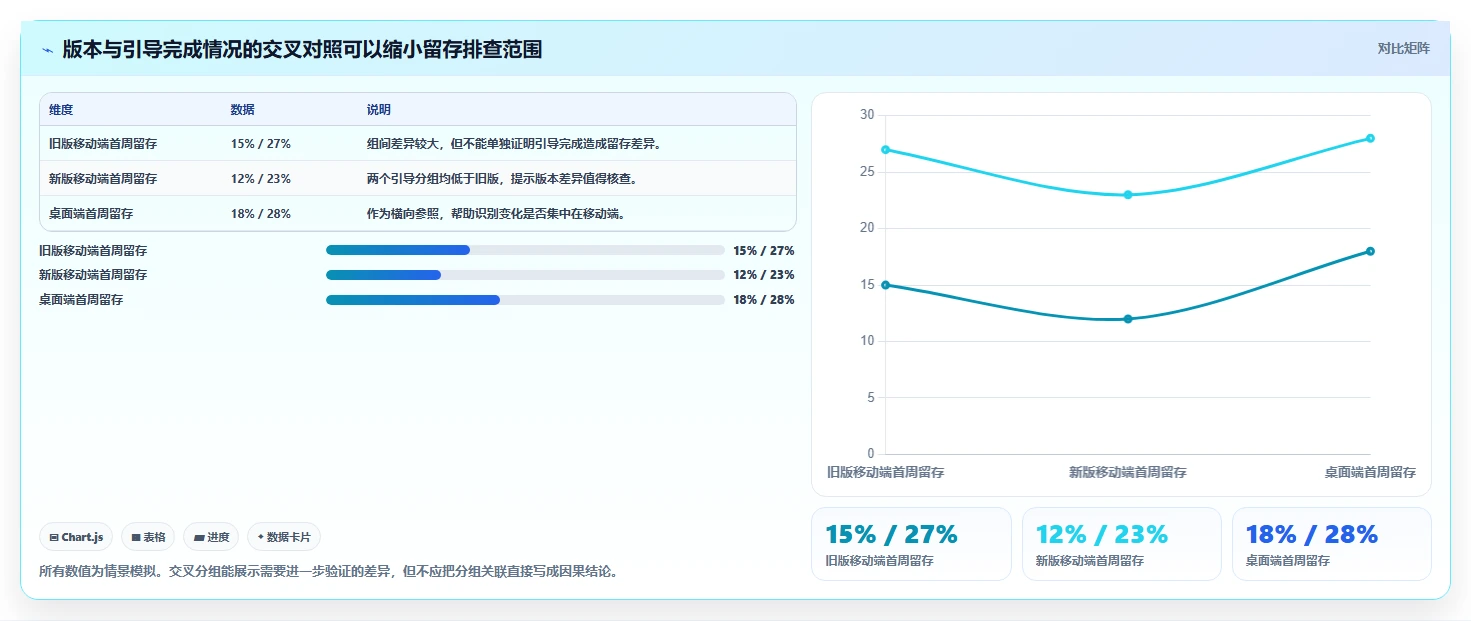Screen dimensions: 1471x621
Task: Click the upper line point at 旧版移动端
Action: click(x=885, y=149)
